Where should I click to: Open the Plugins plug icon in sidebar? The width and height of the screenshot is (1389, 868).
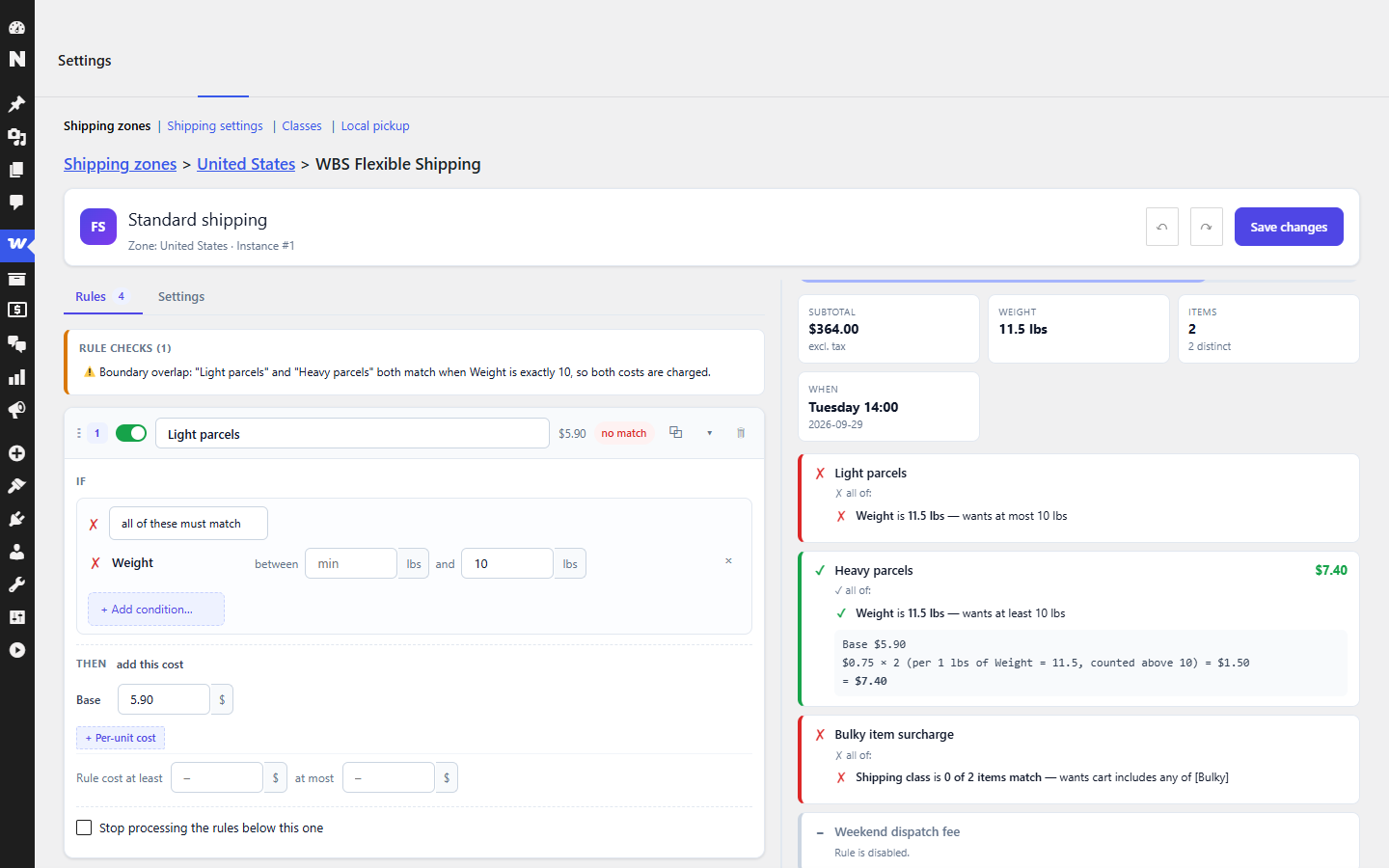(x=16, y=519)
